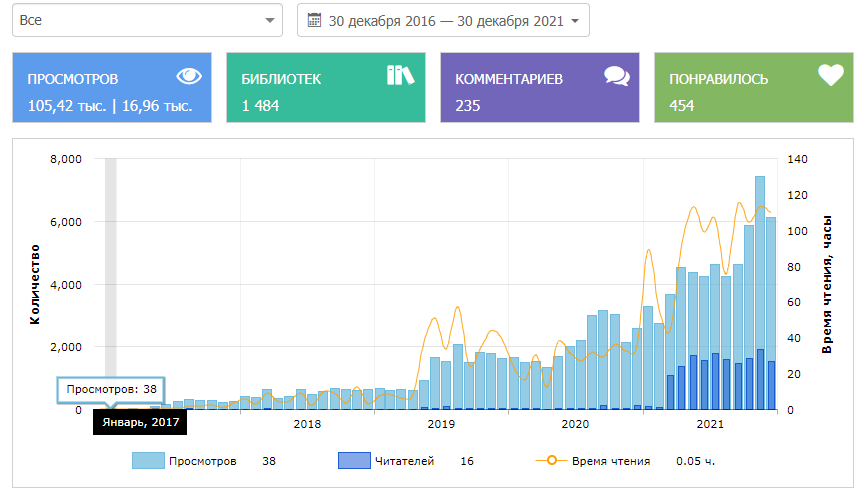Image resolution: width=859 pixels, height=493 pixels.
Task: Click the 'Просмотров' legend label
Action: pyautogui.click(x=203, y=461)
